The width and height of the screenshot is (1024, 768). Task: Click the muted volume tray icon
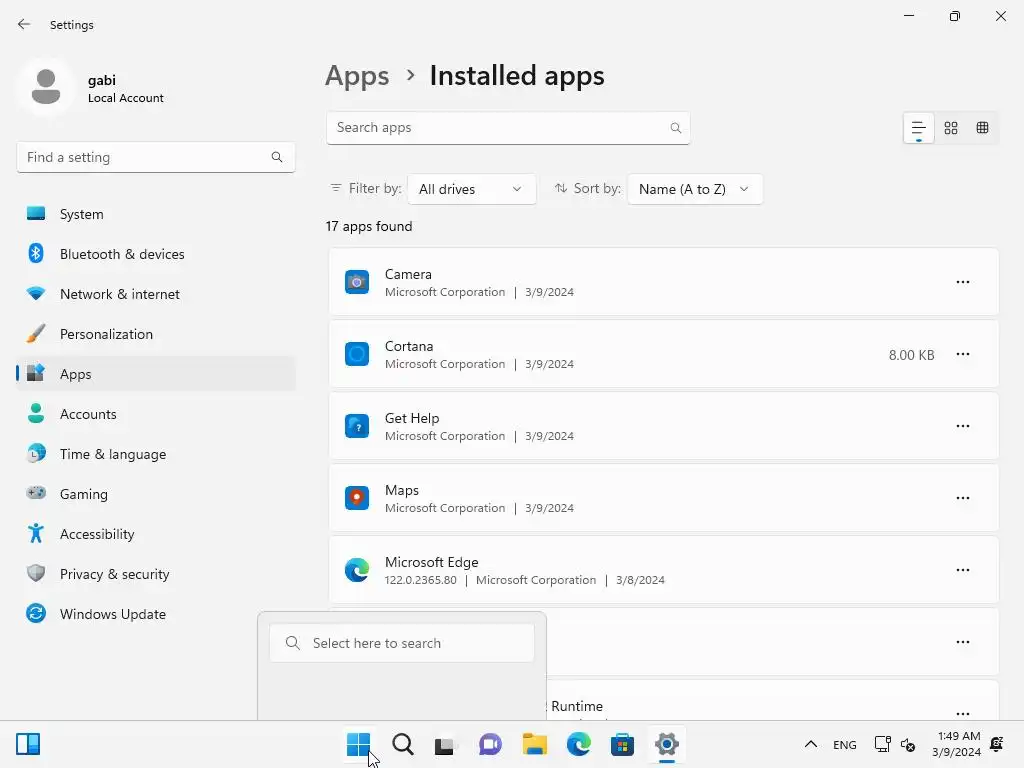pyautogui.click(x=908, y=744)
